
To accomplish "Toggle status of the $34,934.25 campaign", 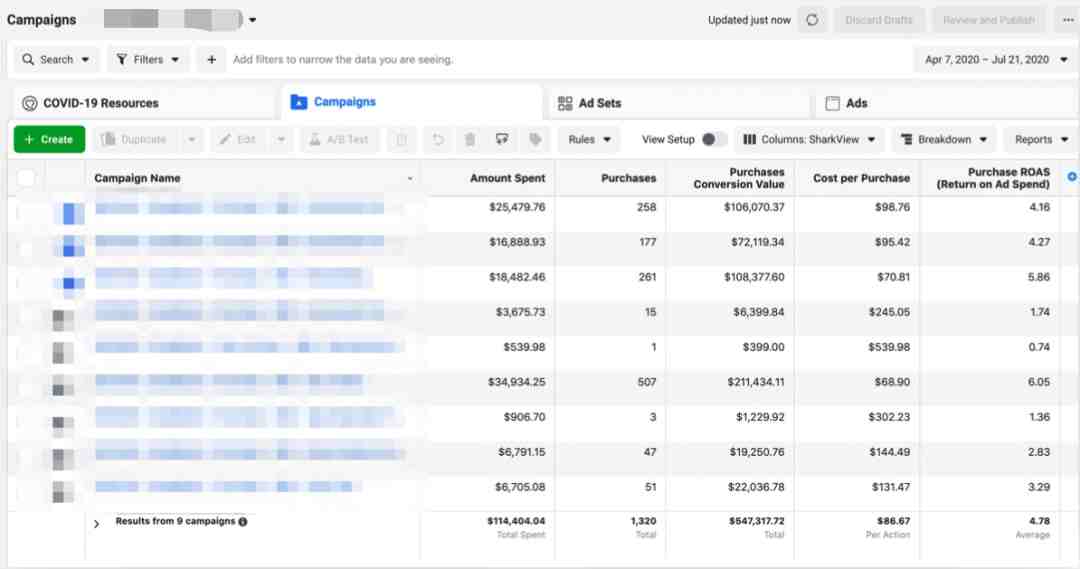I will tap(63, 386).
